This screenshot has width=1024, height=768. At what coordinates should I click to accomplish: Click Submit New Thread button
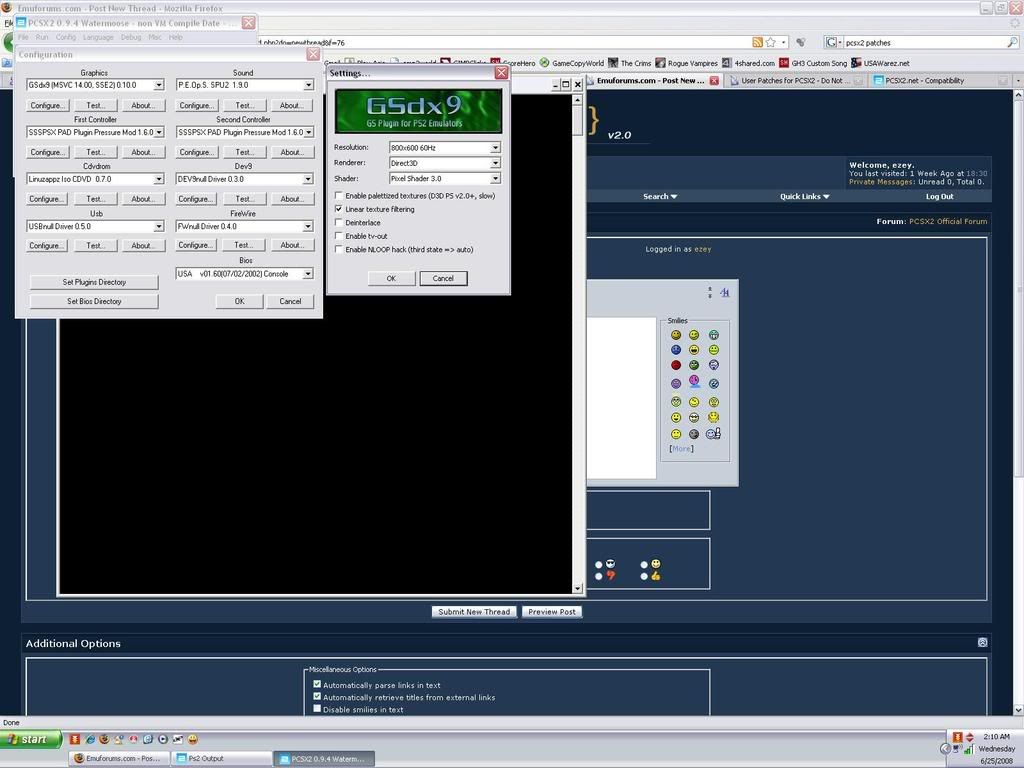tap(474, 612)
